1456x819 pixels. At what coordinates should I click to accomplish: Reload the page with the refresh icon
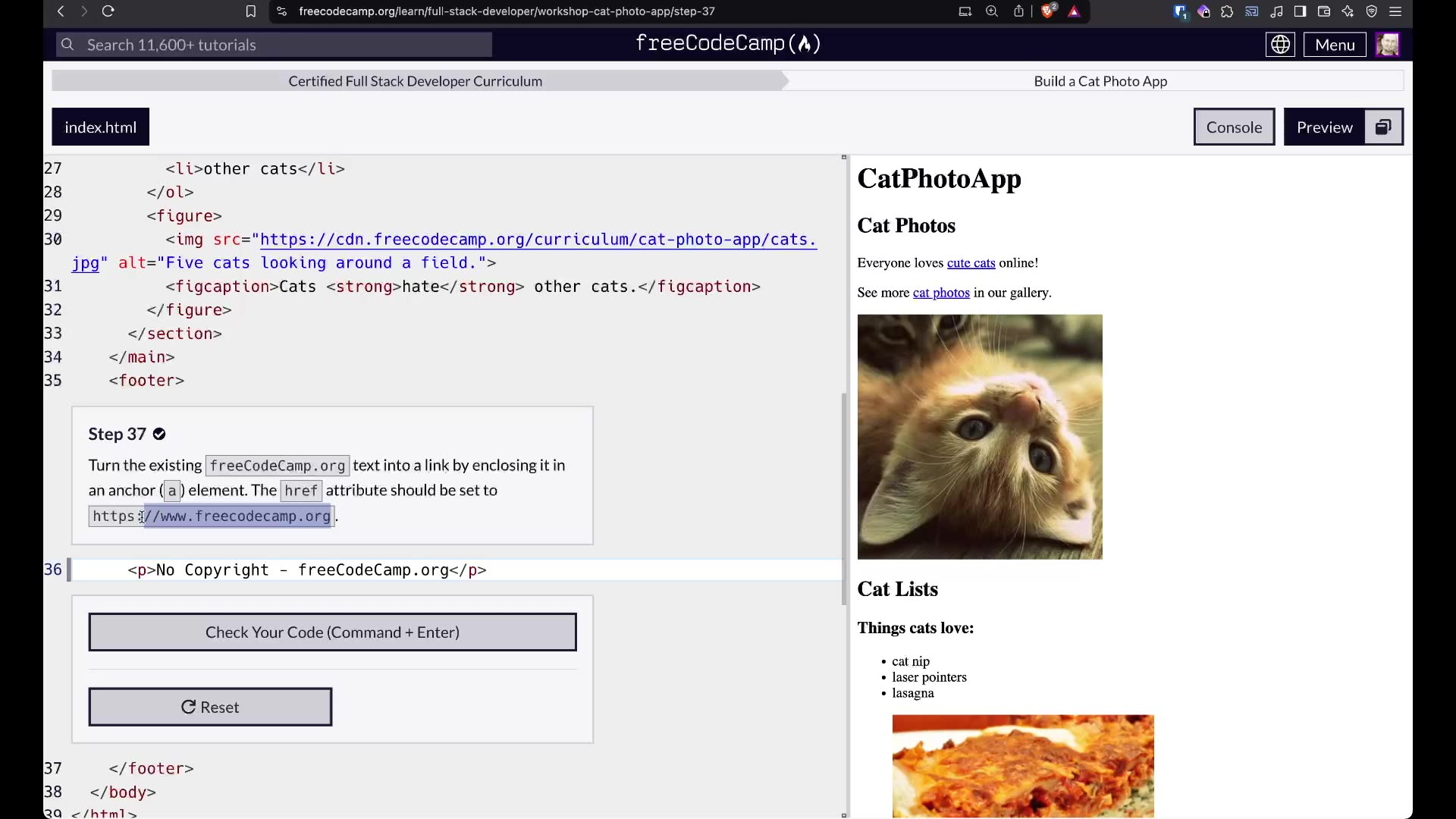[108, 11]
